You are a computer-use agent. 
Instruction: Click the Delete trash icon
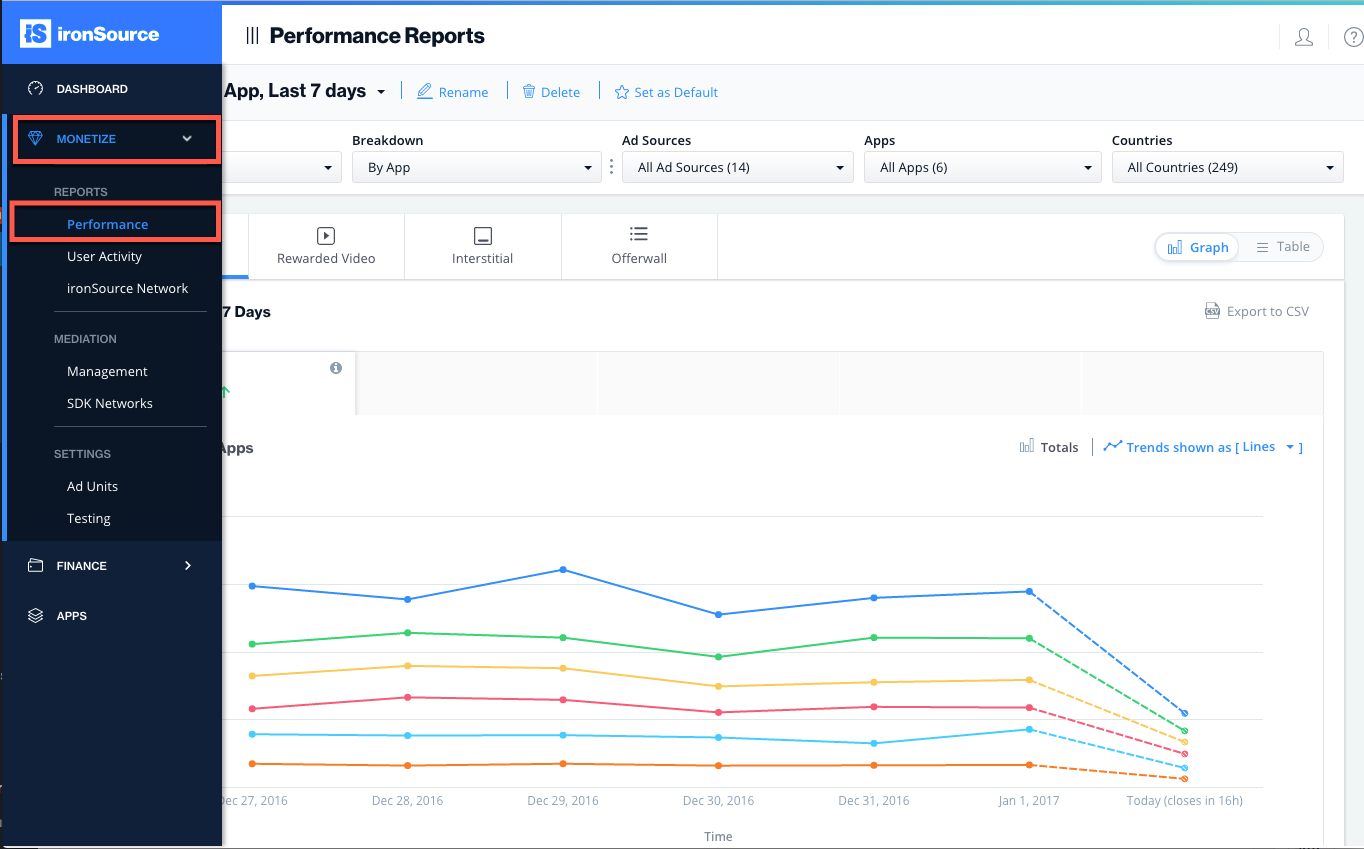coord(528,91)
